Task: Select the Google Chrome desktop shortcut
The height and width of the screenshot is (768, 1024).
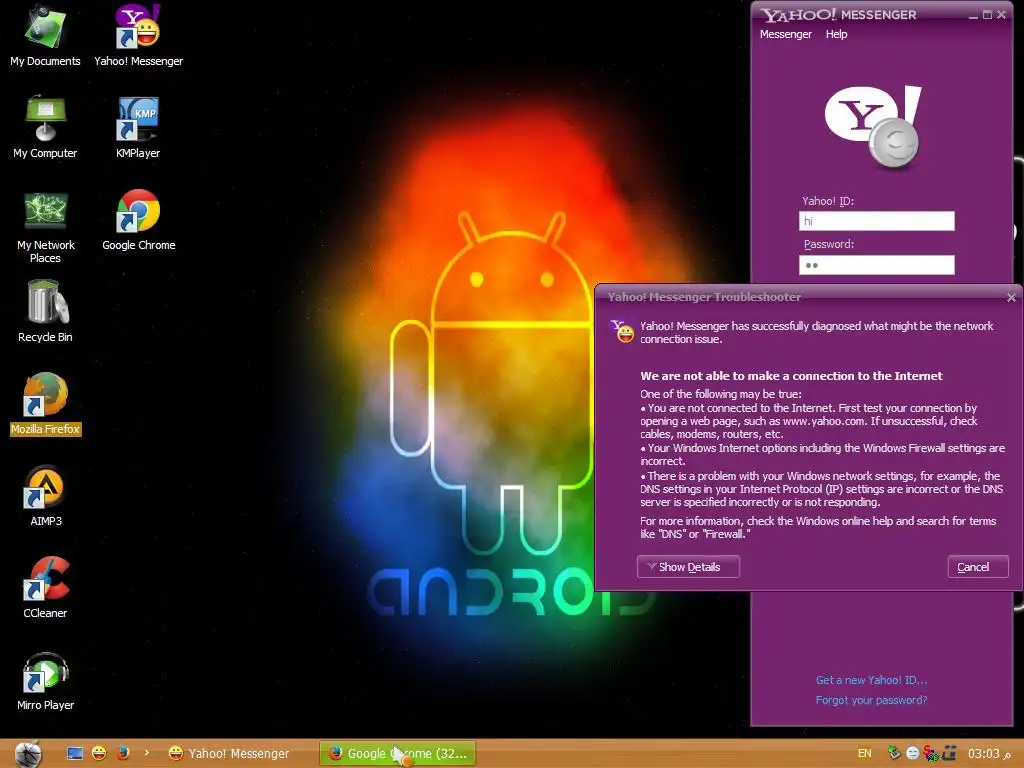Action: pos(138,220)
